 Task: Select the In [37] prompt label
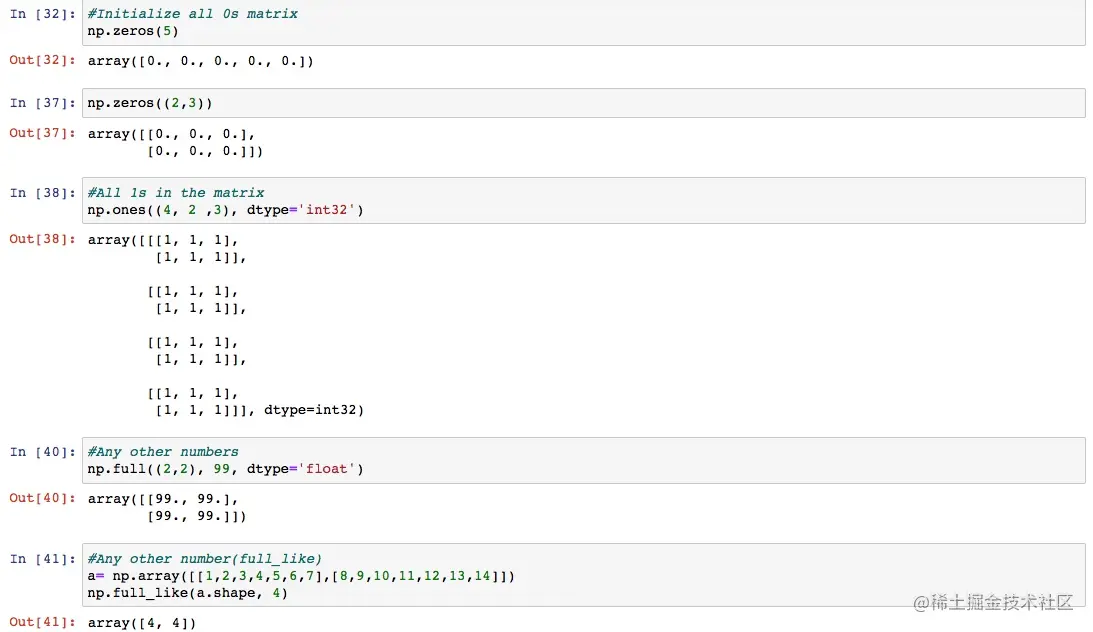[42, 103]
